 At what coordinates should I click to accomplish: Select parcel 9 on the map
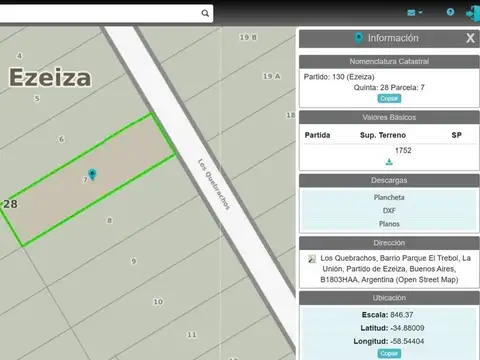coord(133,261)
